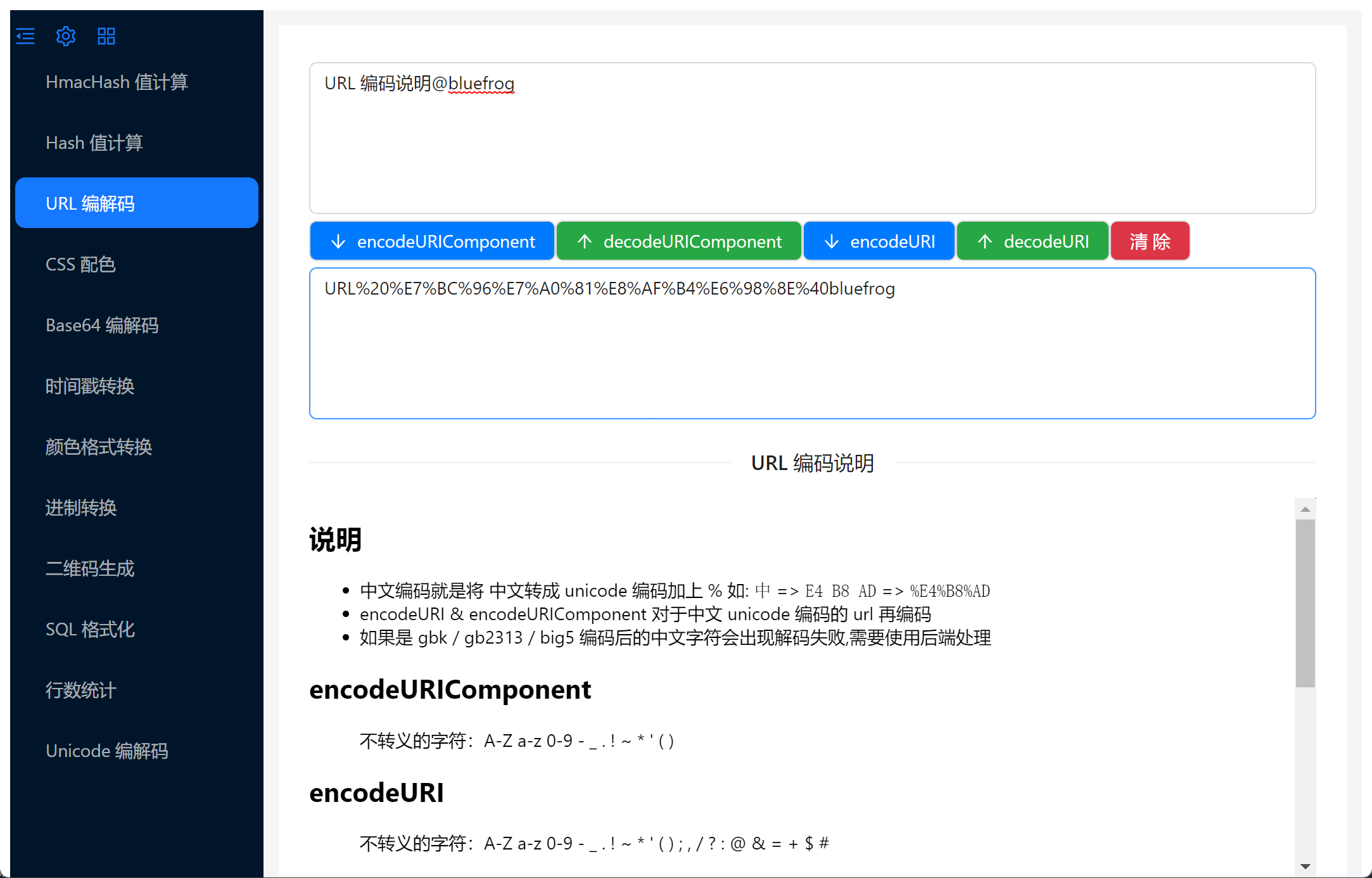Click the grid apps icon
1372x878 pixels.
click(106, 36)
